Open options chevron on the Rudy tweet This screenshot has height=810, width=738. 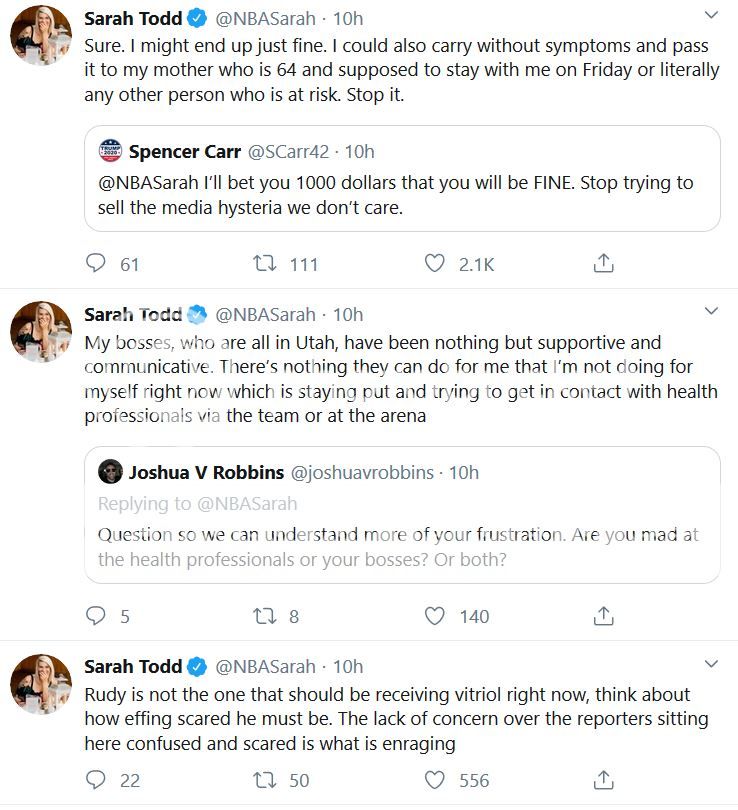coord(711,664)
